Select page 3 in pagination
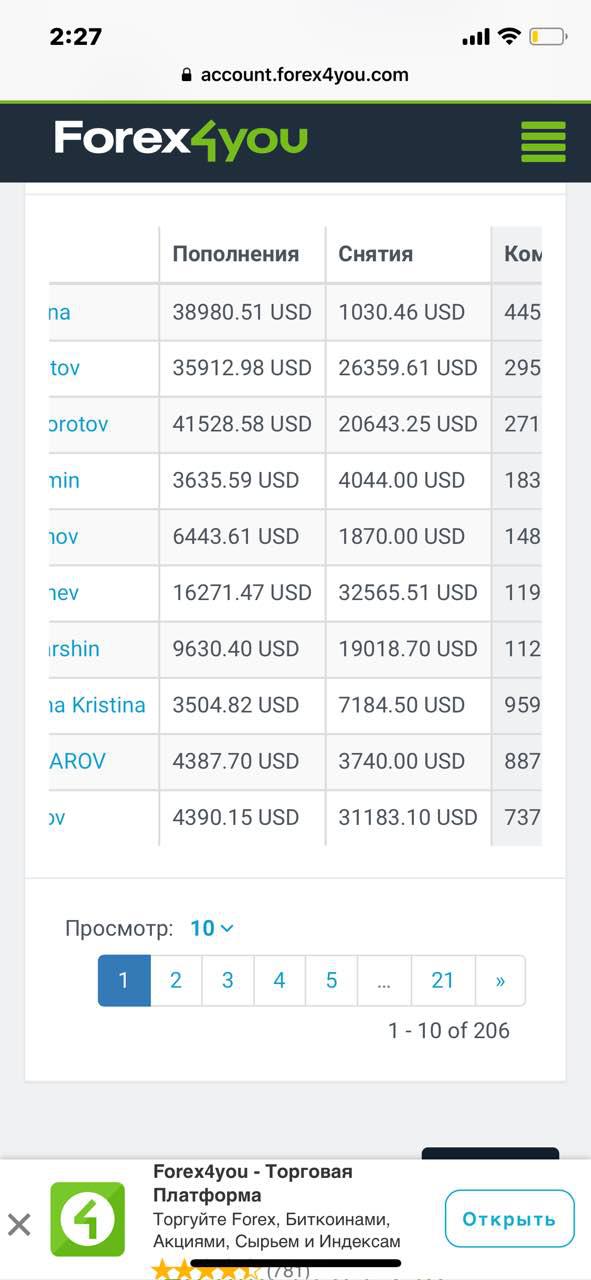 tap(228, 981)
